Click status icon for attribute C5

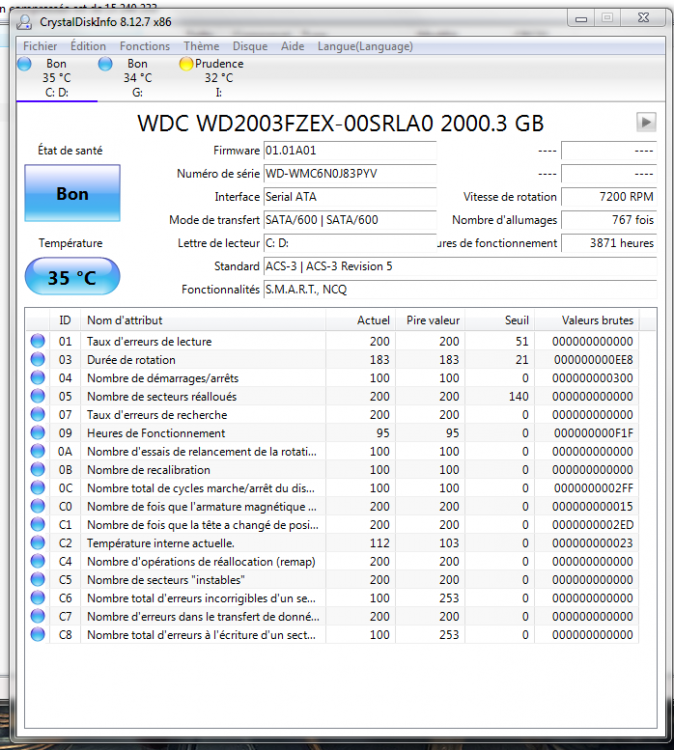pos(37,579)
